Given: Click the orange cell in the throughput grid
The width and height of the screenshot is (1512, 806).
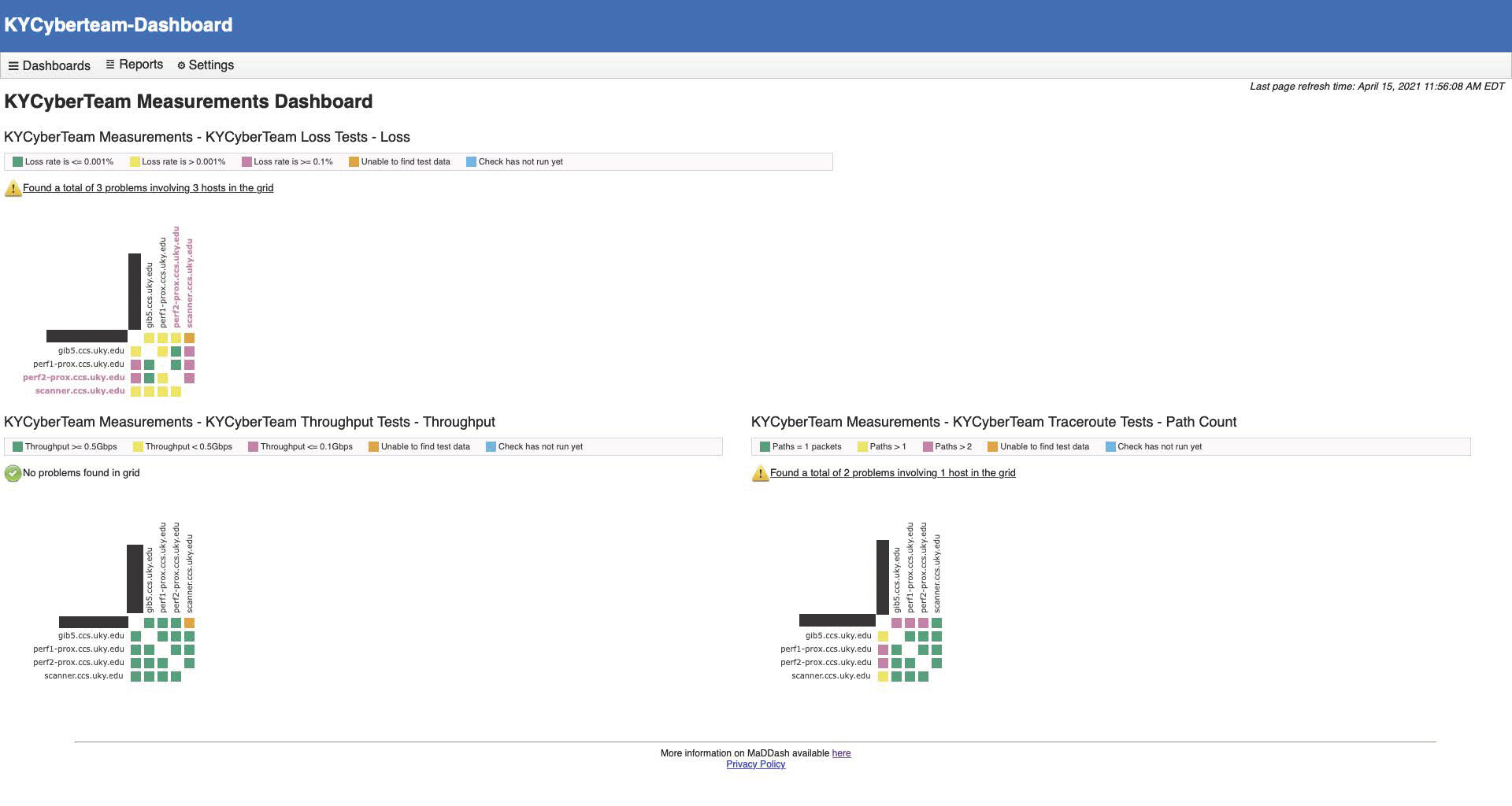Looking at the screenshot, I should (x=189, y=623).
